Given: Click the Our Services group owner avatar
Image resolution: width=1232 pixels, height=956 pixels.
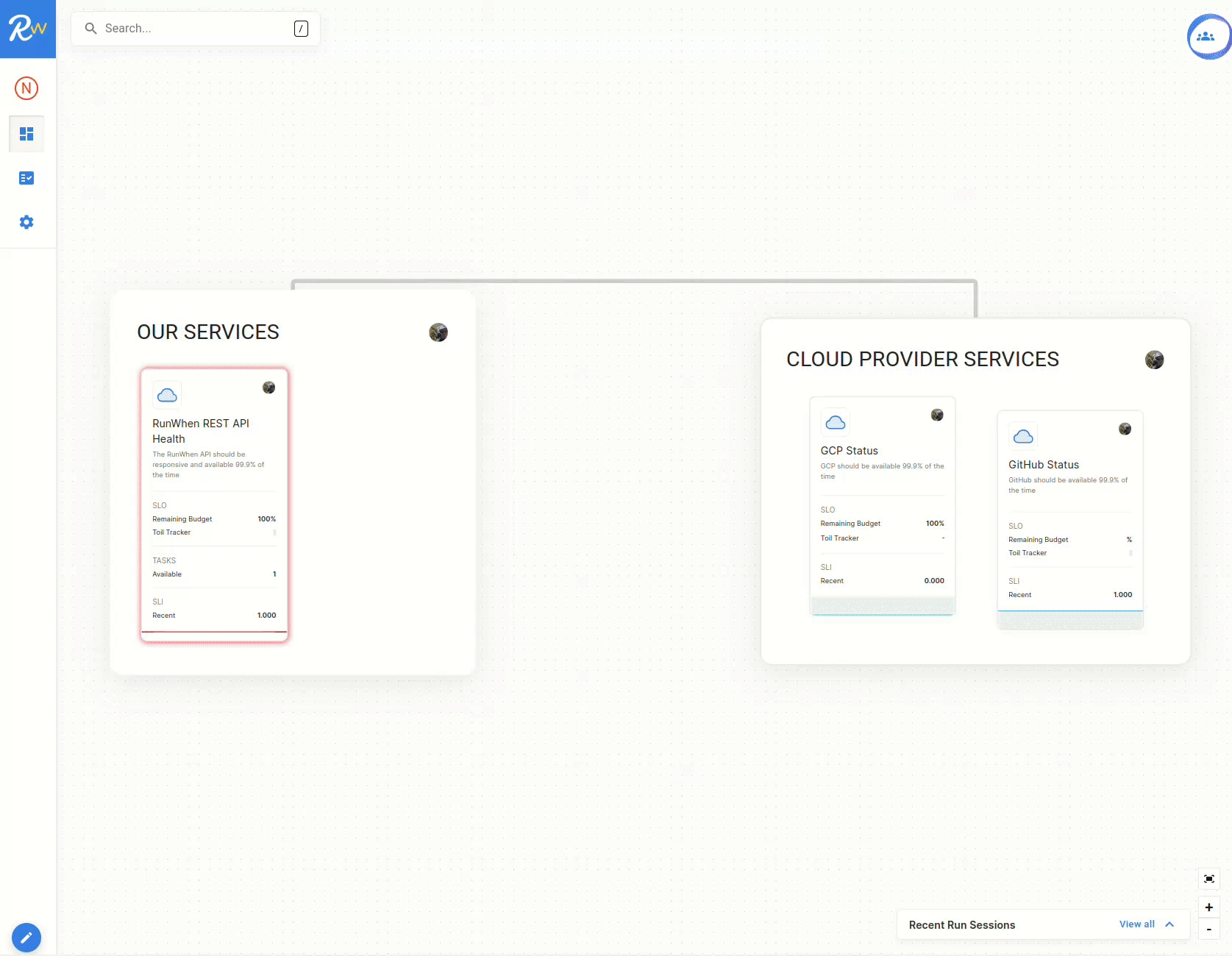Looking at the screenshot, I should 438,332.
